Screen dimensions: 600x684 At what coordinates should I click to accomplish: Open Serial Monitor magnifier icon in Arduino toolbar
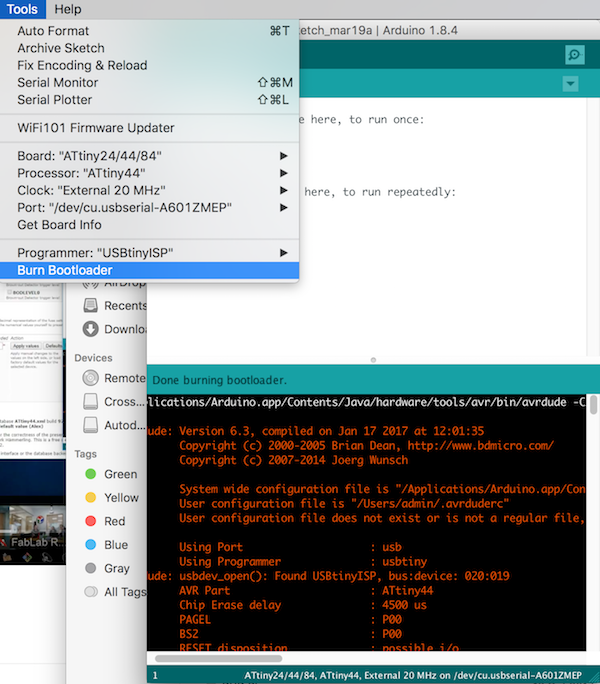click(575, 55)
